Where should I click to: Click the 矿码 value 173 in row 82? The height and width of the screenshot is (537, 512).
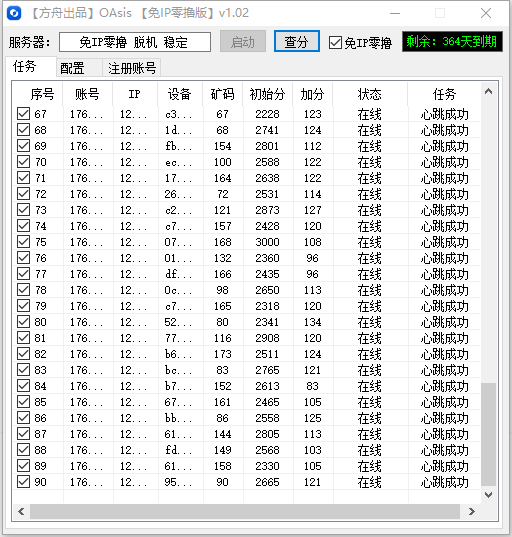[223, 354]
